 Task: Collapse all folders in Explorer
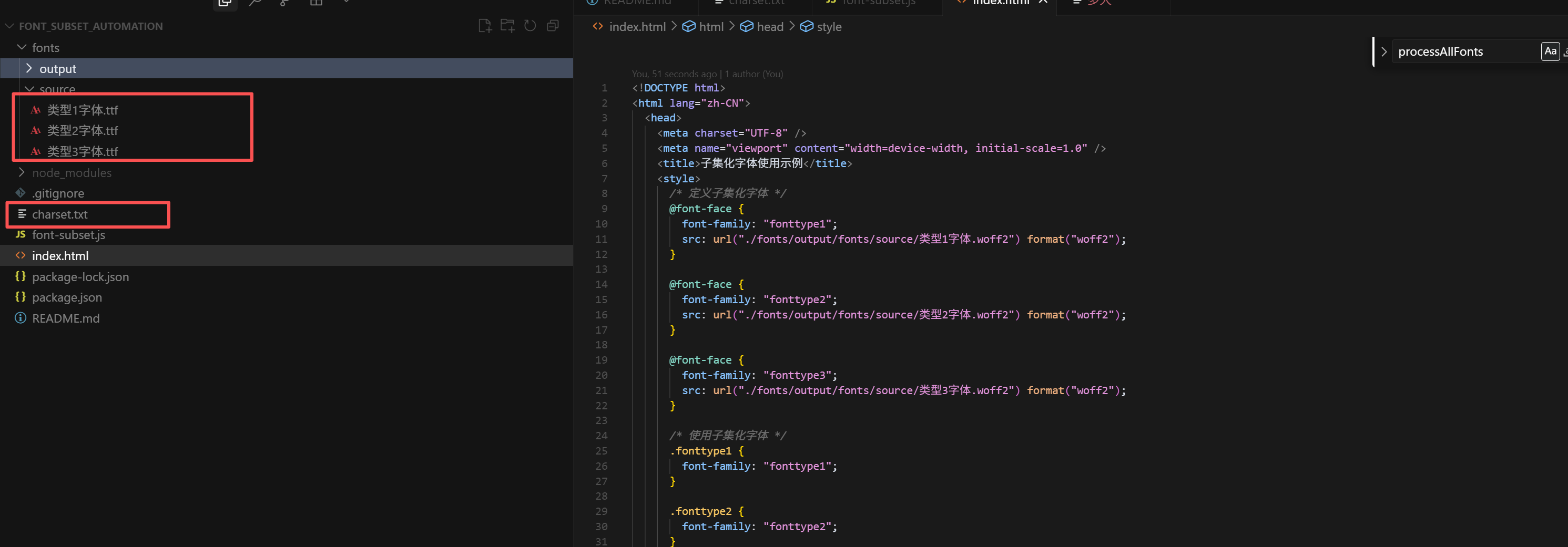pos(553,26)
